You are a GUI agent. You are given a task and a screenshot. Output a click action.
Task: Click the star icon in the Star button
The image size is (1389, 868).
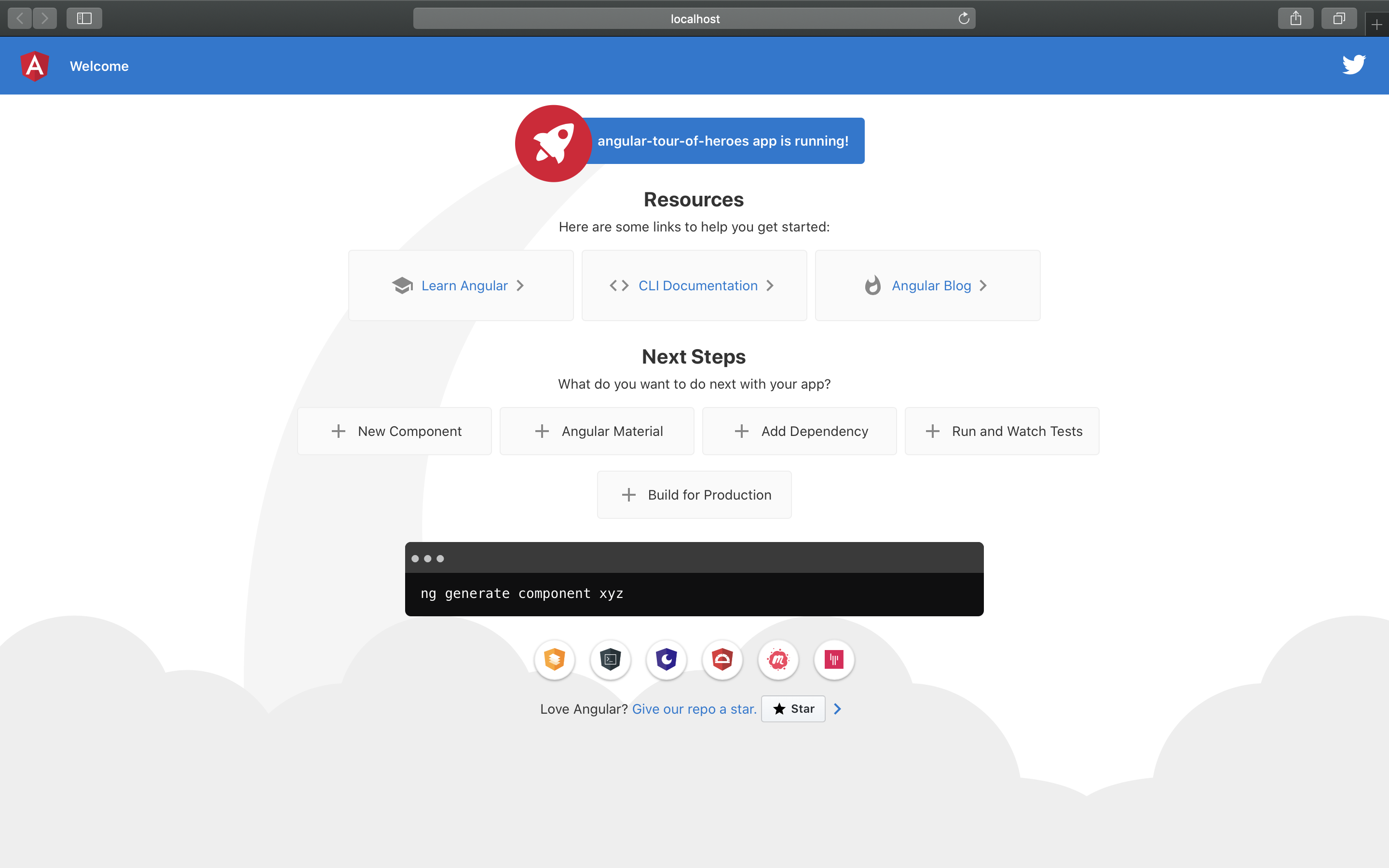[x=779, y=709]
